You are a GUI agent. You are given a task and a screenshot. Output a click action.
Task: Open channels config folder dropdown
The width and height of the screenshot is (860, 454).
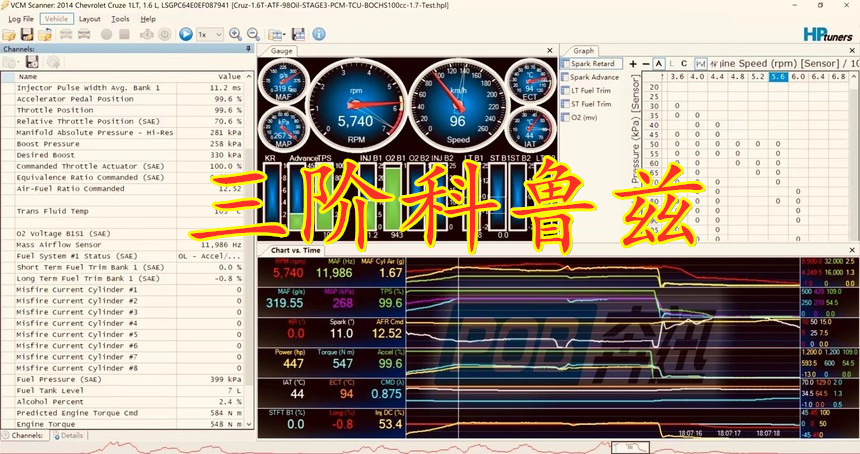click(x=10, y=62)
